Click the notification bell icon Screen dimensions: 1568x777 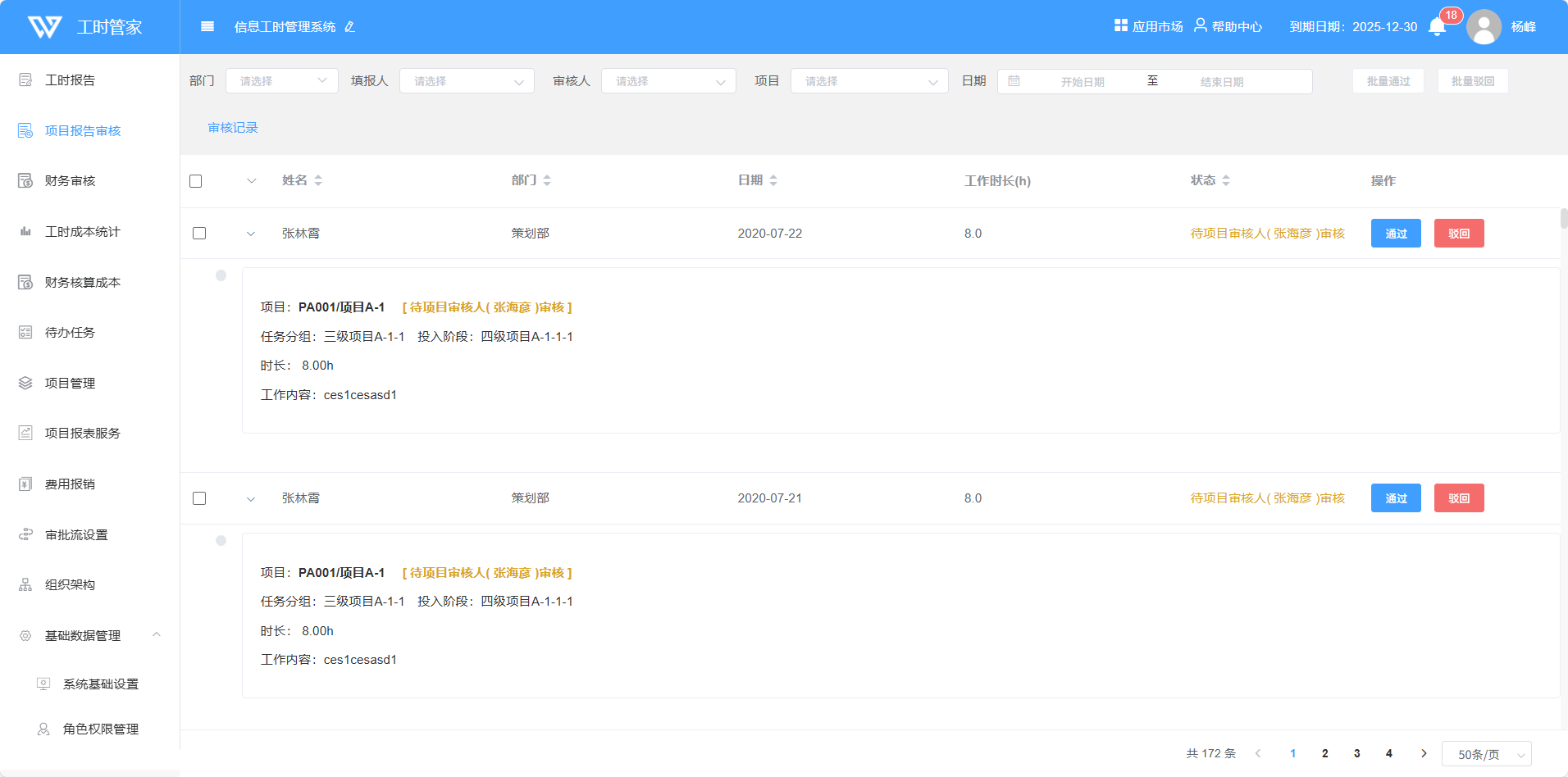[1437, 27]
